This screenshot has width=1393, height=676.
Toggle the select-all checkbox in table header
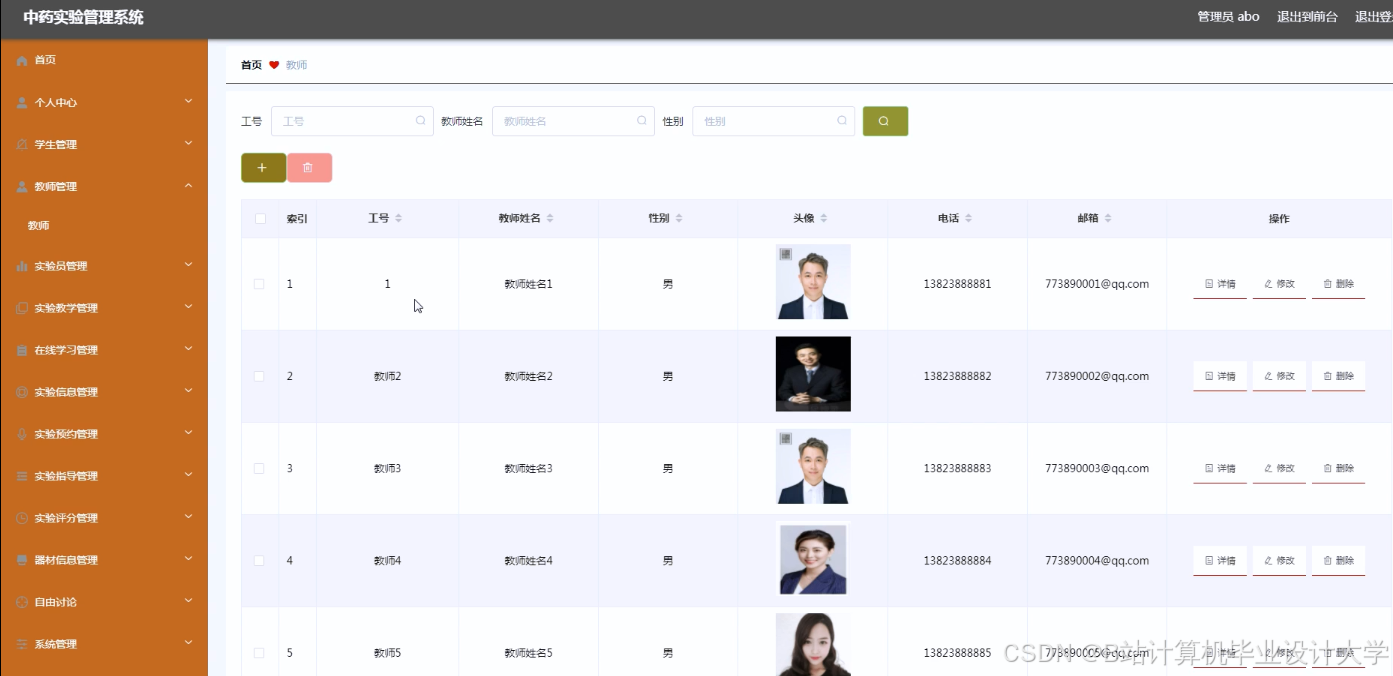[260, 219]
